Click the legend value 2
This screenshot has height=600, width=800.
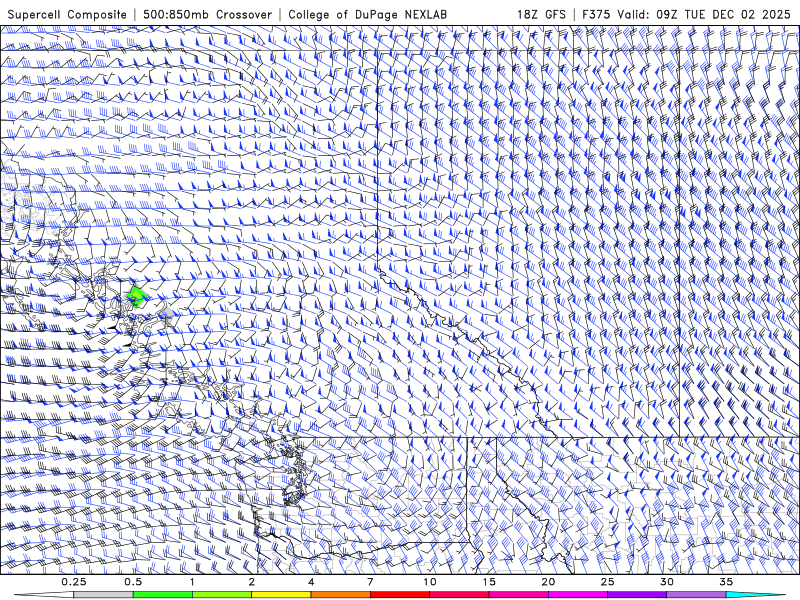pos(252,582)
